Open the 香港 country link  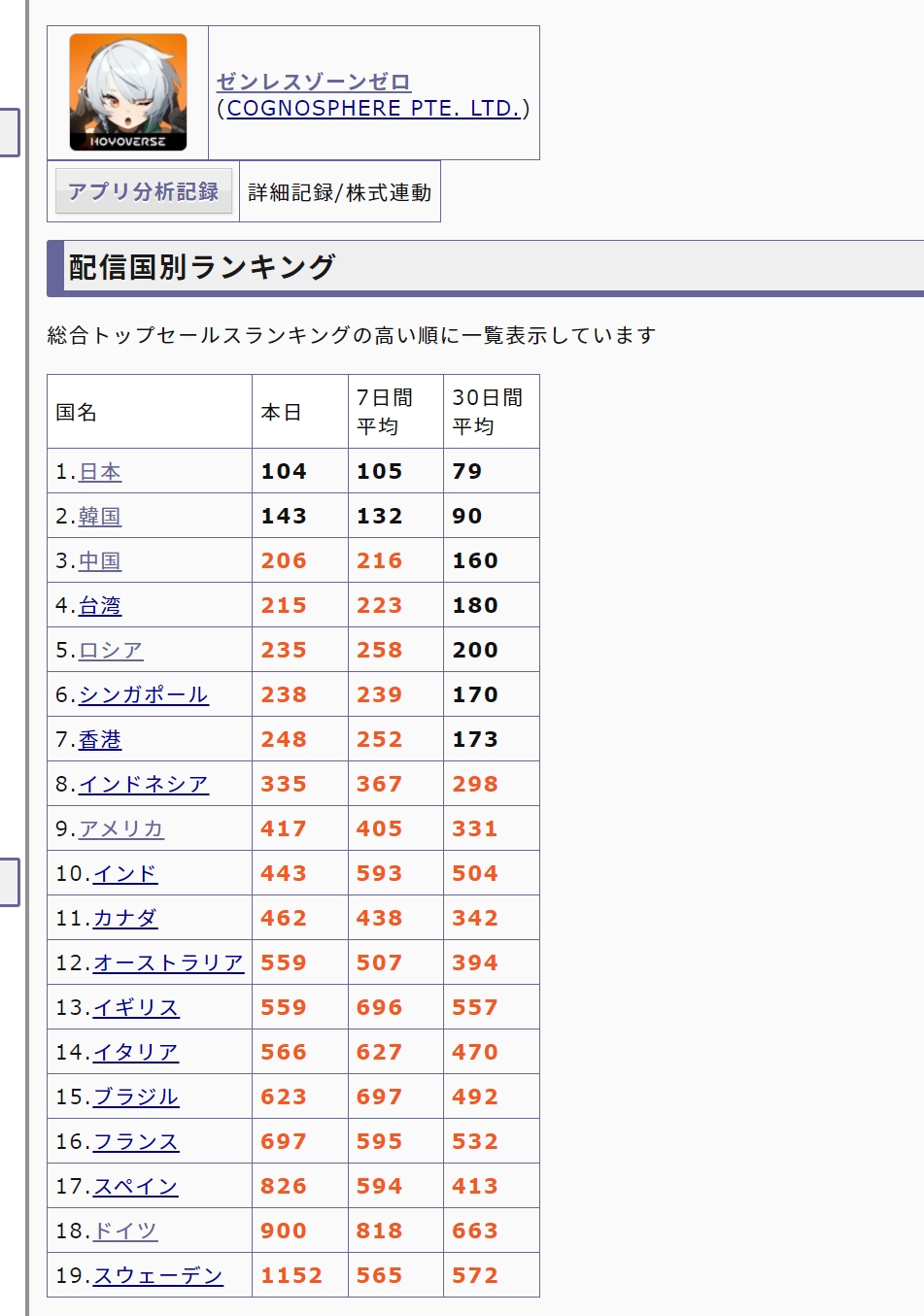pyautogui.click(x=100, y=740)
